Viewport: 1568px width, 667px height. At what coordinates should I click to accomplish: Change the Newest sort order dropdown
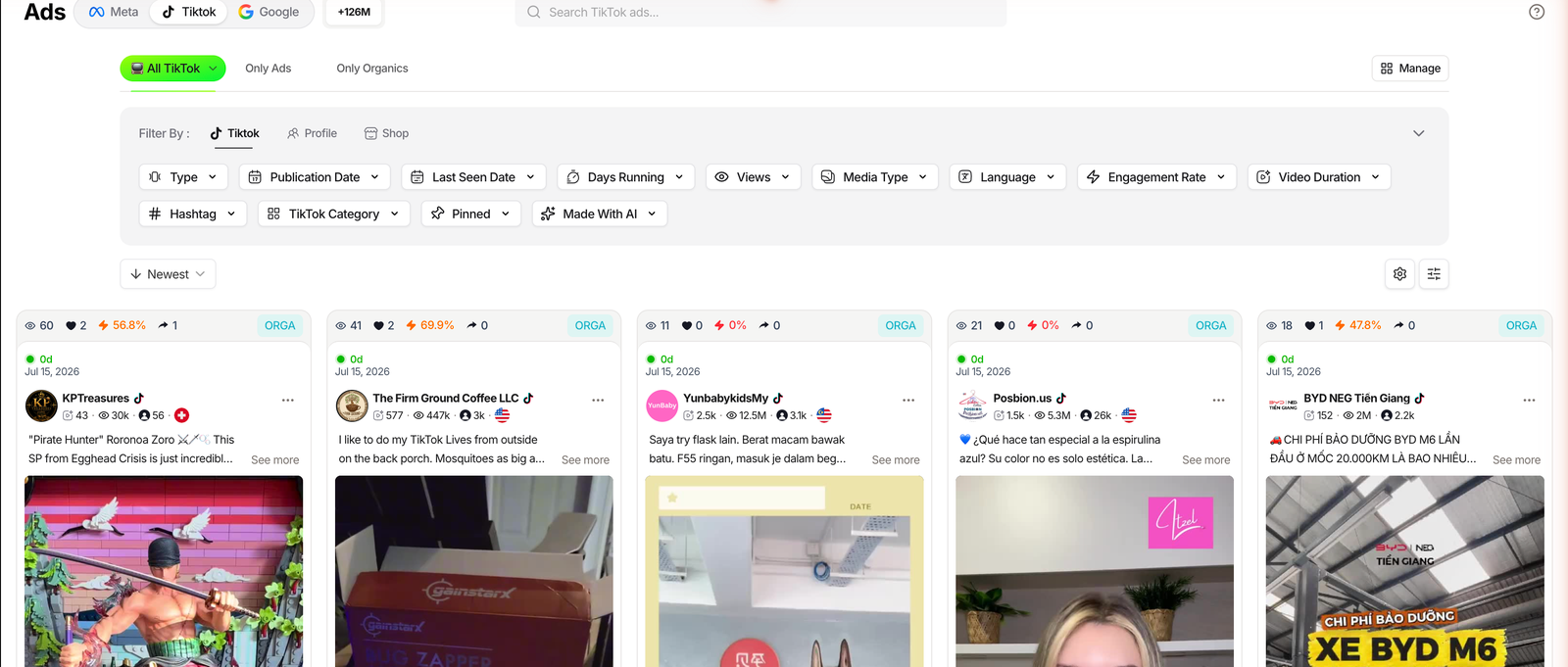pos(168,274)
